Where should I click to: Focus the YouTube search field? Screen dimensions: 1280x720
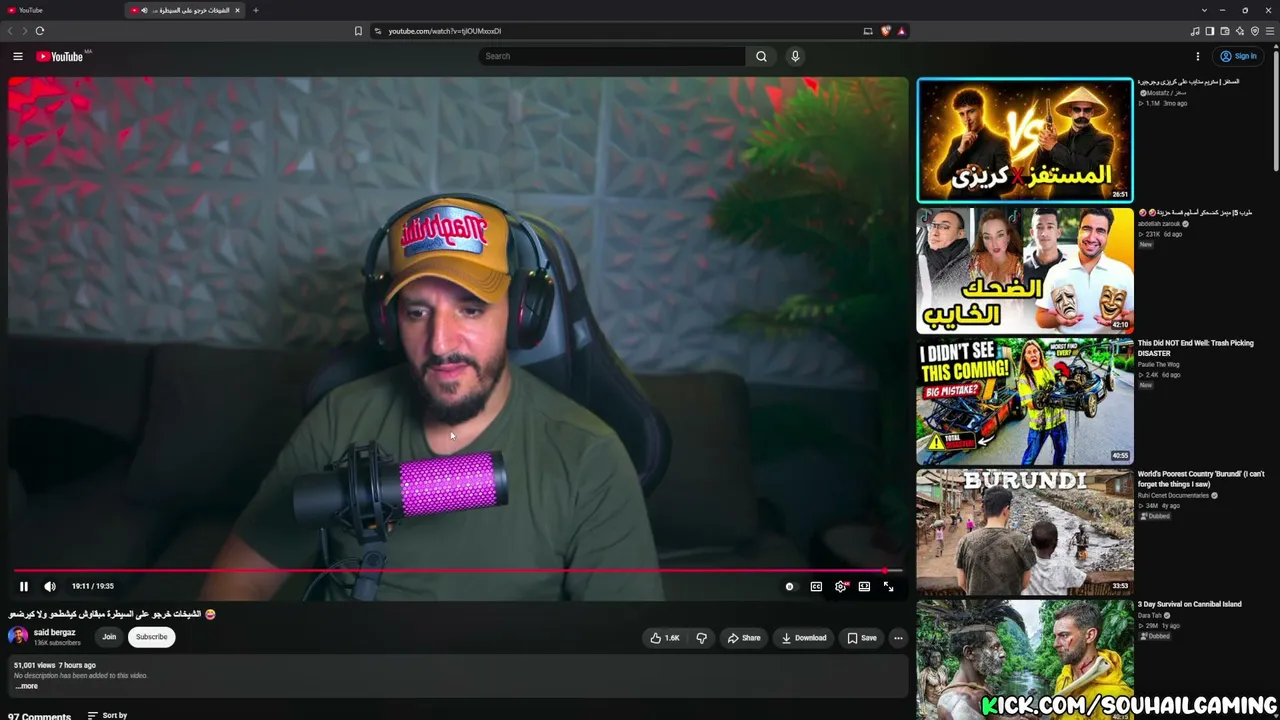(x=612, y=56)
